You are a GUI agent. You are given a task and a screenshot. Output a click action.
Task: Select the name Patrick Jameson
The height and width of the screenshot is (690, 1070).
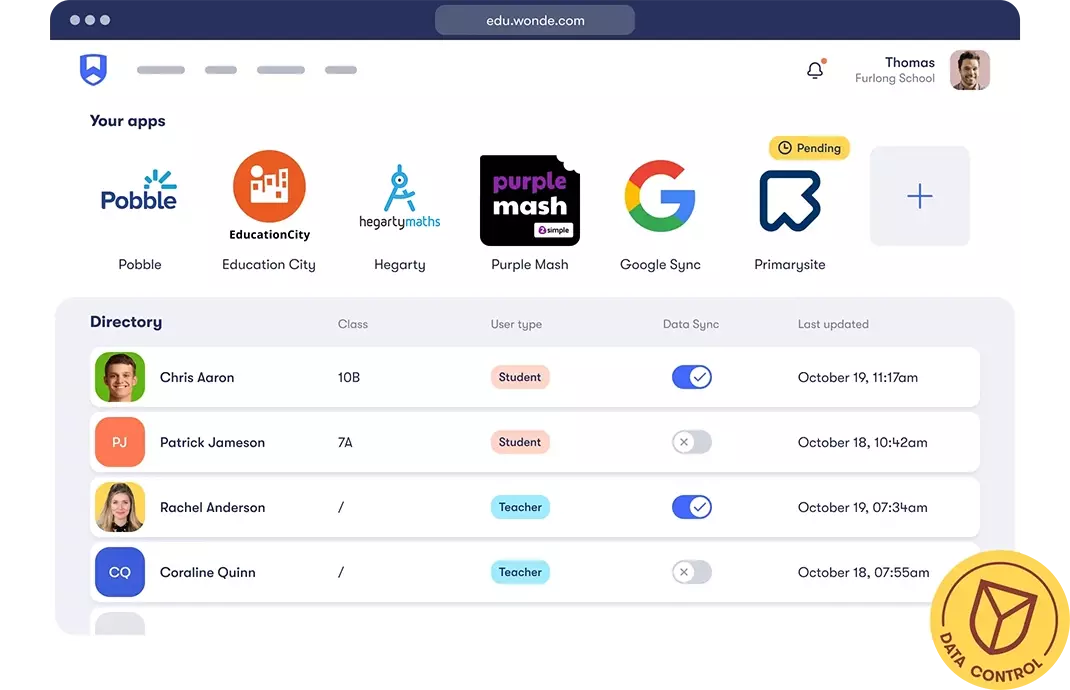212,442
